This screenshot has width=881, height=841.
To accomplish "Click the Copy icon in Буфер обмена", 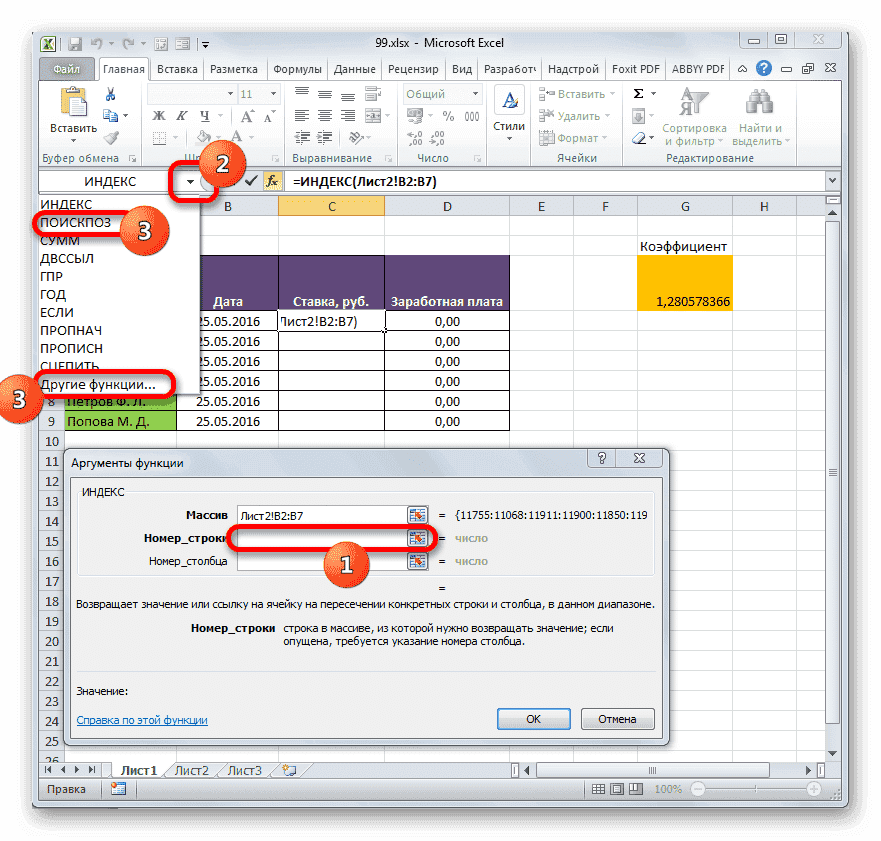I will pyautogui.click(x=112, y=115).
